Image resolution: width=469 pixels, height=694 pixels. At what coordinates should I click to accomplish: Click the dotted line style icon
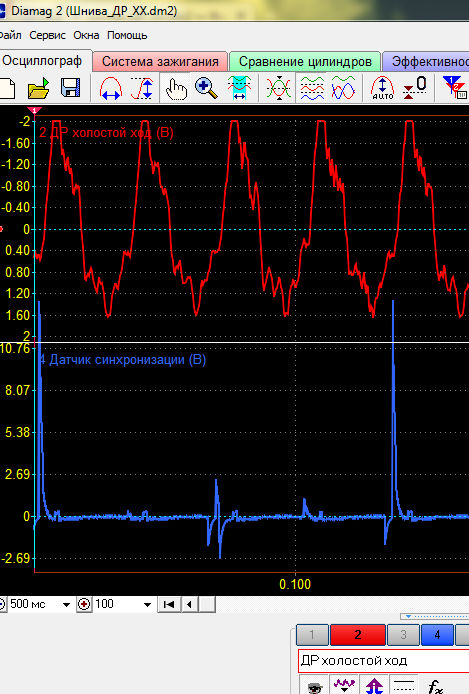click(404, 686)
